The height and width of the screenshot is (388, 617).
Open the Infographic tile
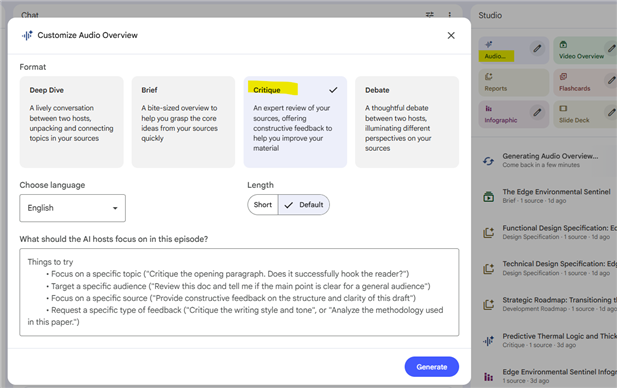[x=513, y=114]
